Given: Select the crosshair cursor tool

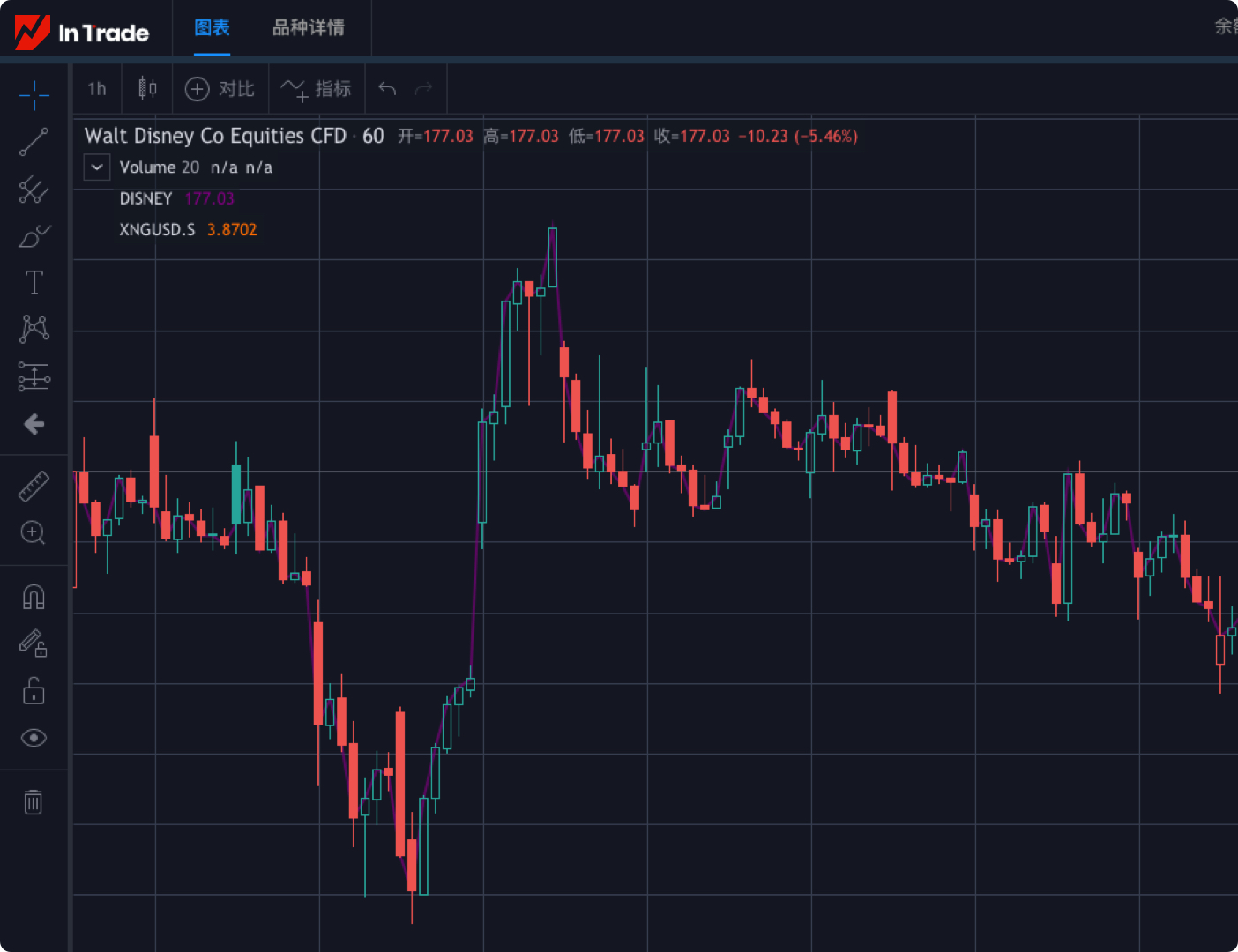Looking at the screenshot, I should tap(34, 94).
